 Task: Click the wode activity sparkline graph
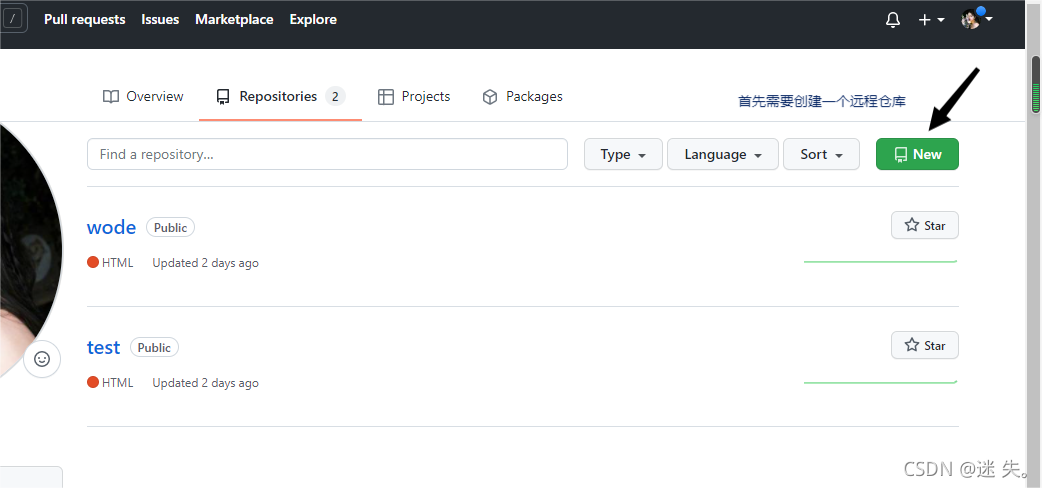click(881, 261)
